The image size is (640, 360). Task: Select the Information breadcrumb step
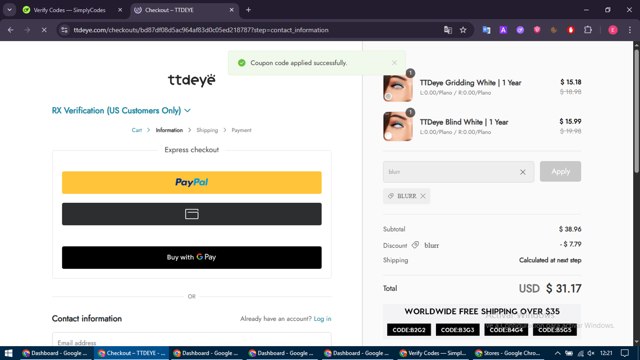click(x=169, y=130)
